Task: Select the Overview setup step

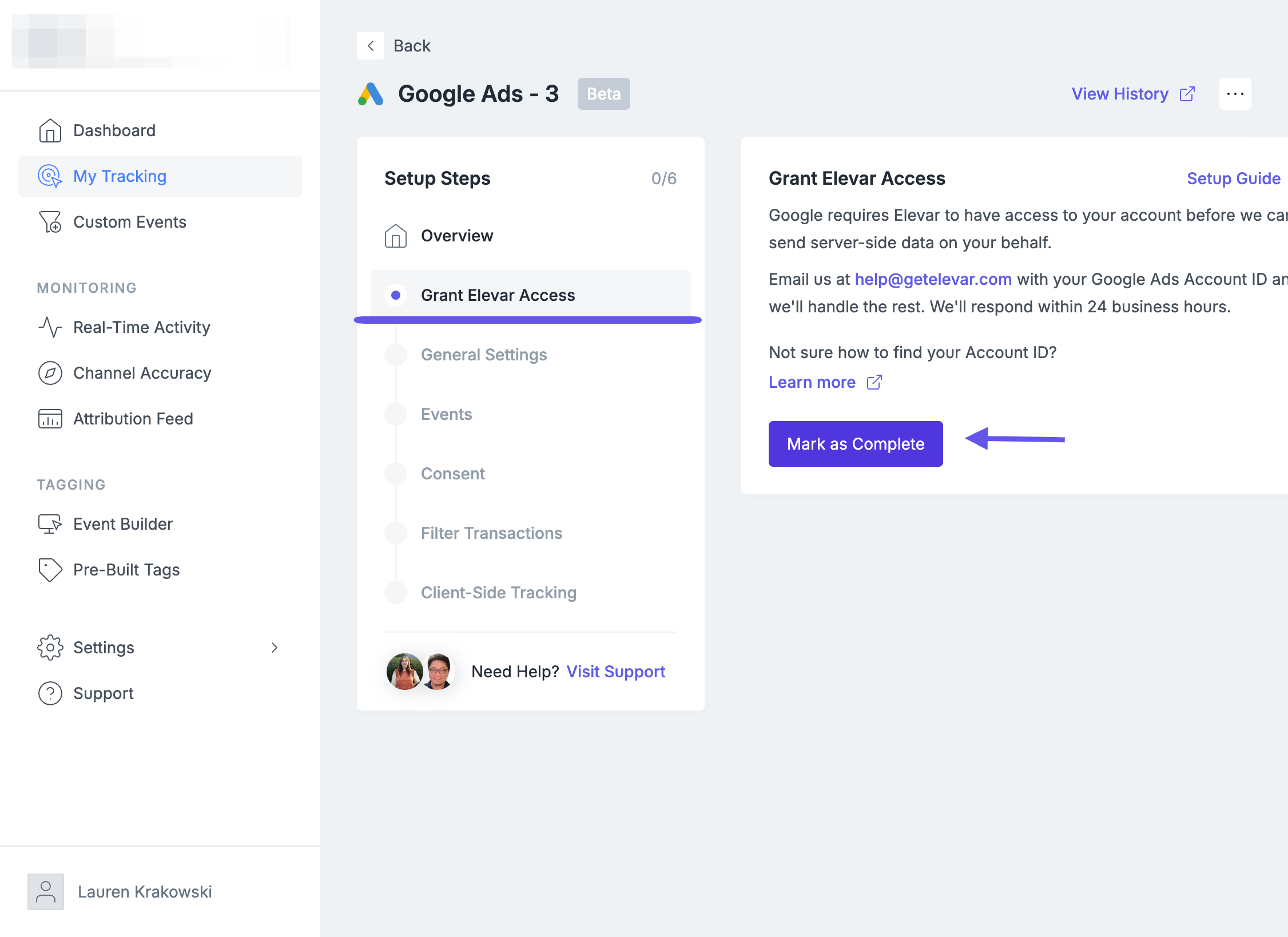Action: 531,236
